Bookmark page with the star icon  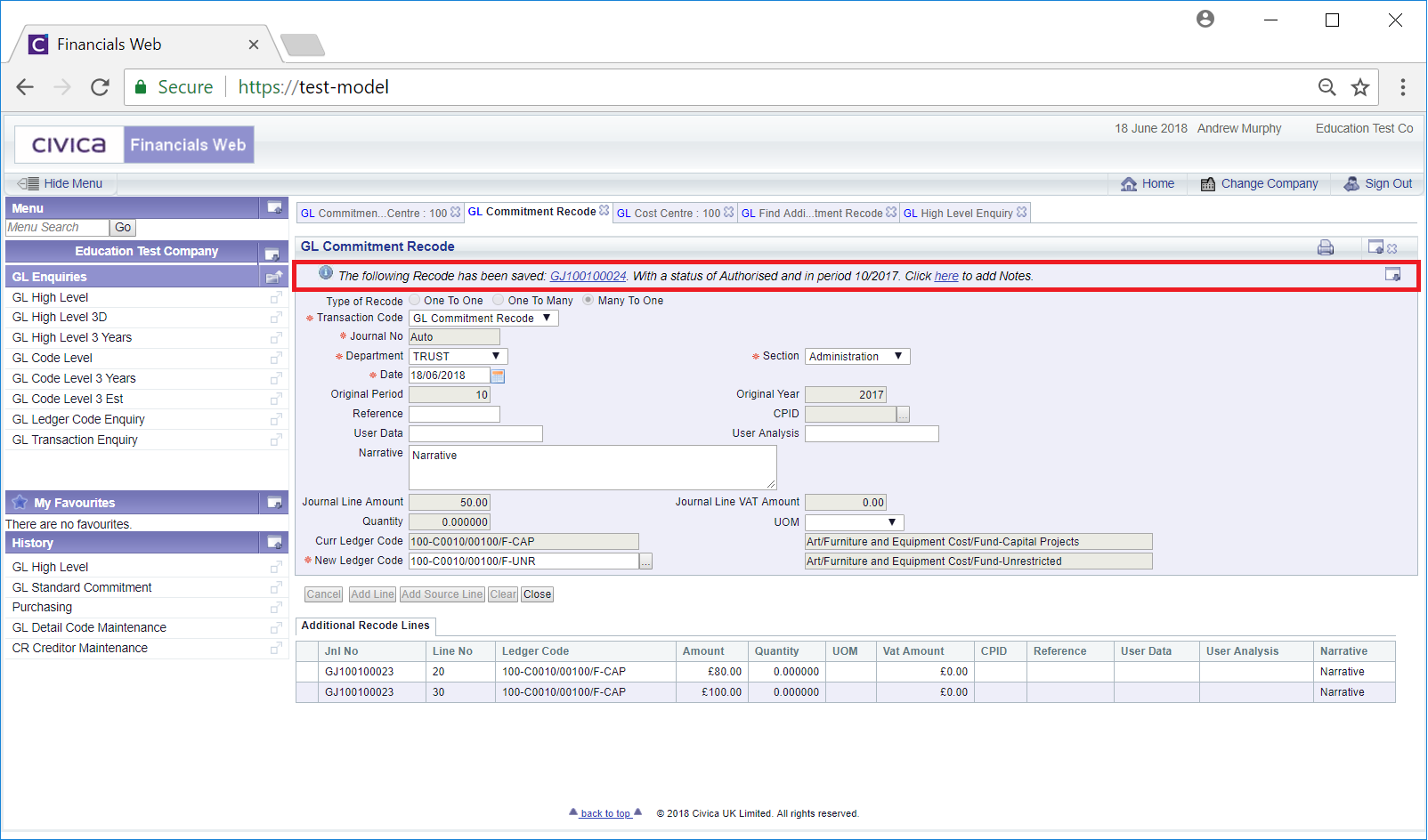click(1359, 87)
